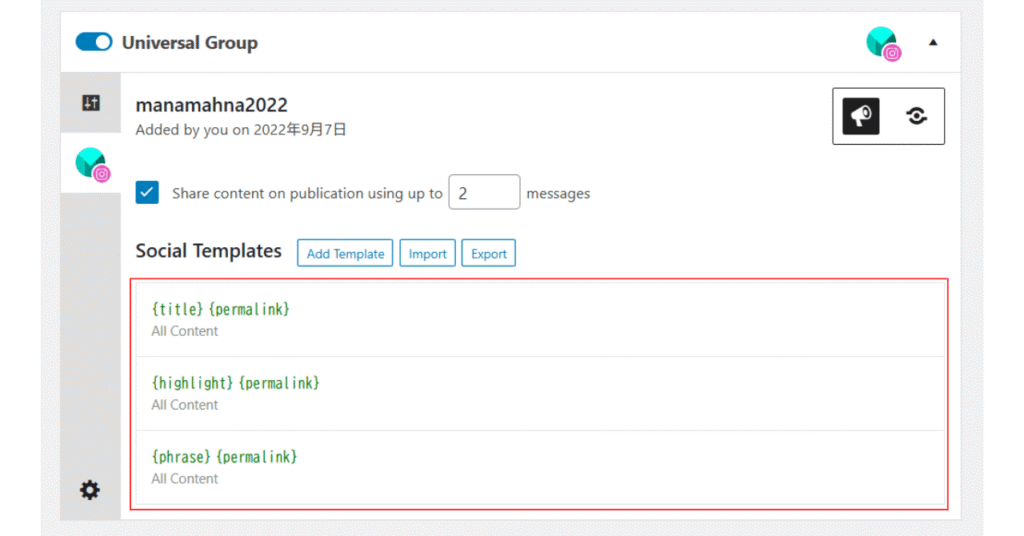Switch to the evergreen recycle icon
Screen dimensions: 1024x536
(916, 116)
